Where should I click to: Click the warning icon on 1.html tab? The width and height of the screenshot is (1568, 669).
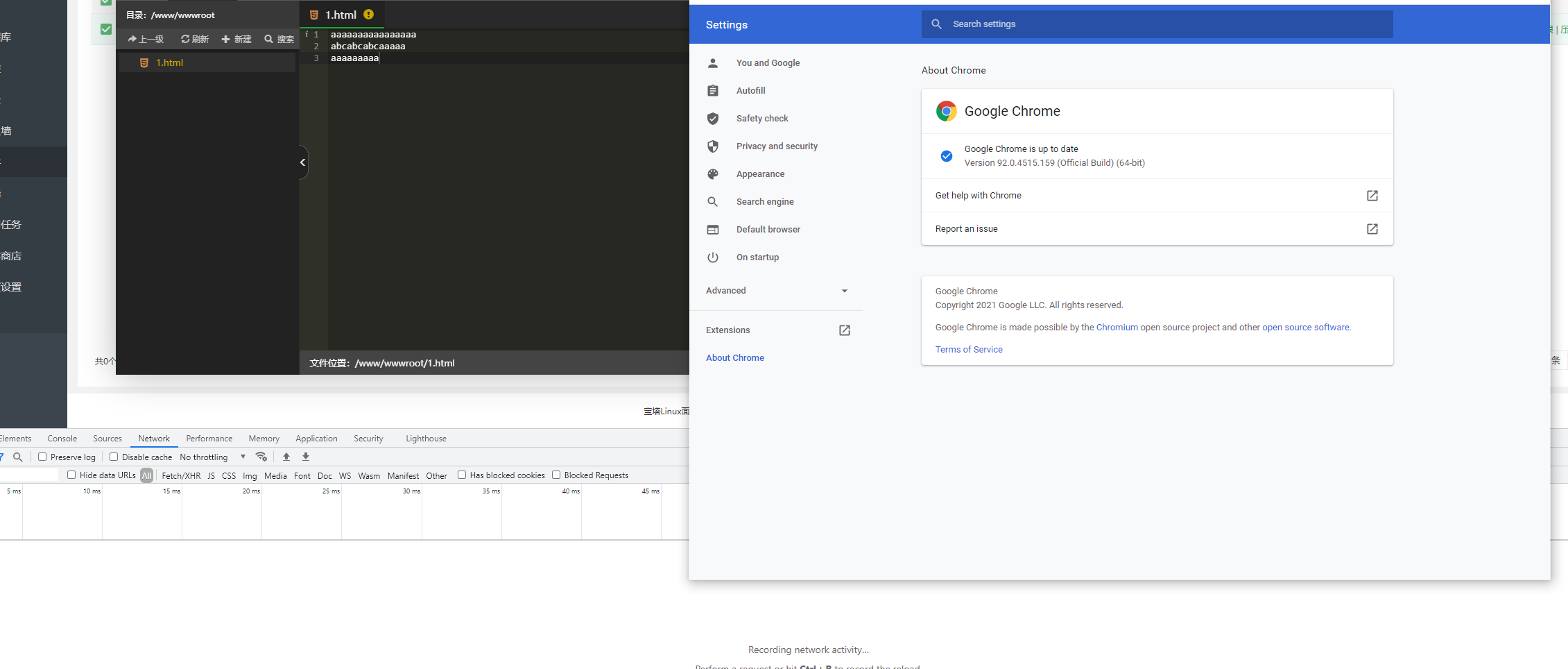(368, 14)
